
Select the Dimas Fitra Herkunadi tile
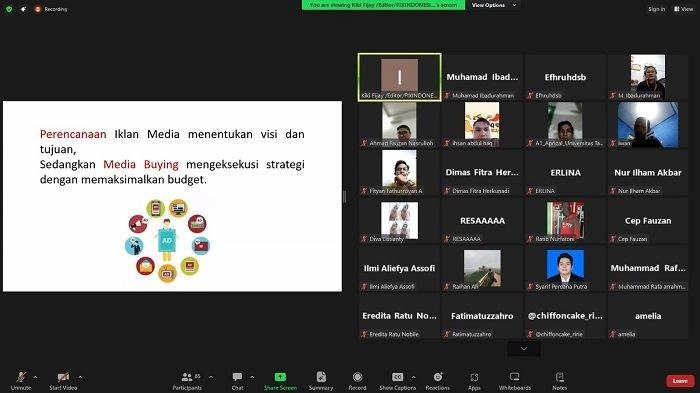pos(482,173)
